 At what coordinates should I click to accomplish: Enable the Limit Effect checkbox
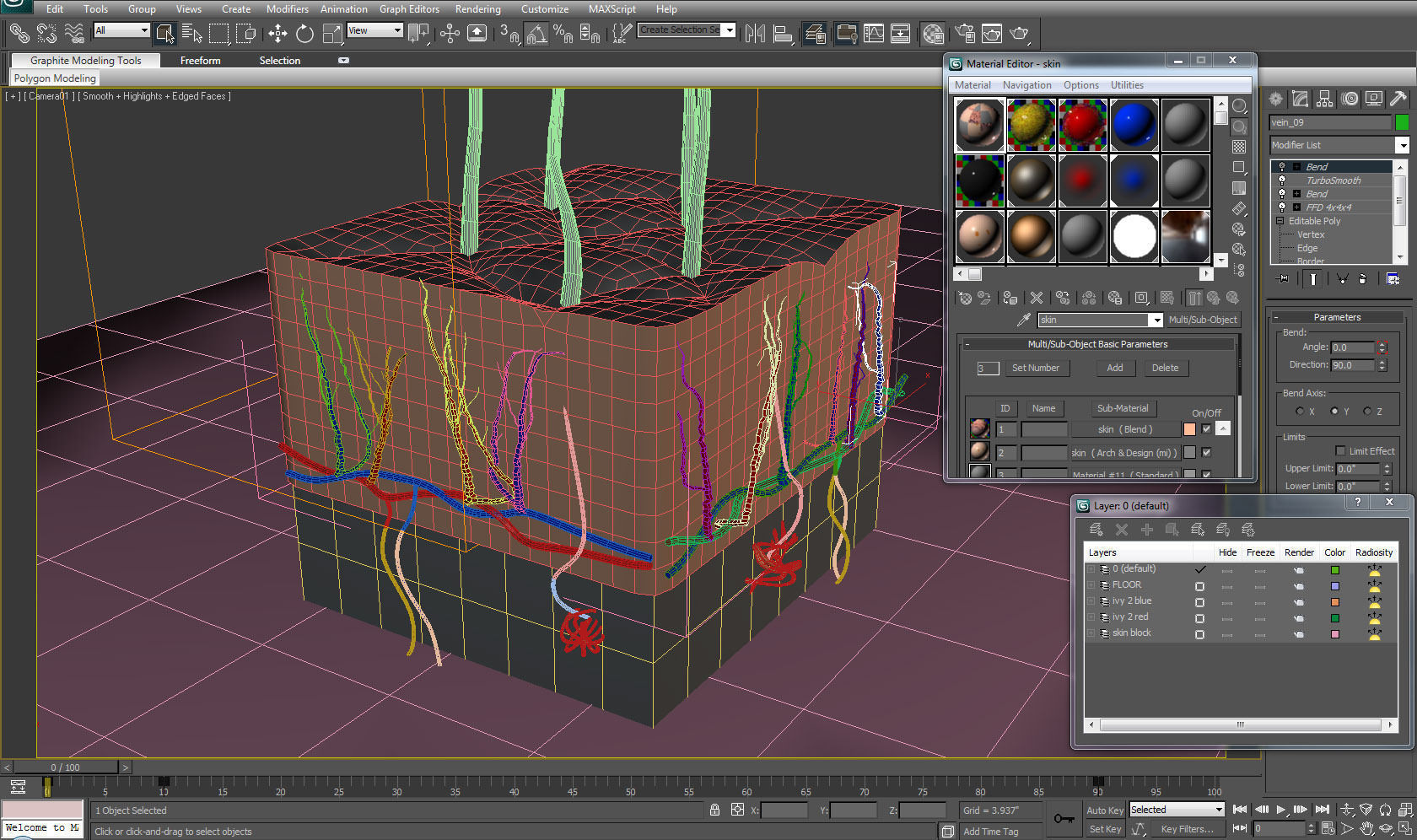click(1340, 451)
